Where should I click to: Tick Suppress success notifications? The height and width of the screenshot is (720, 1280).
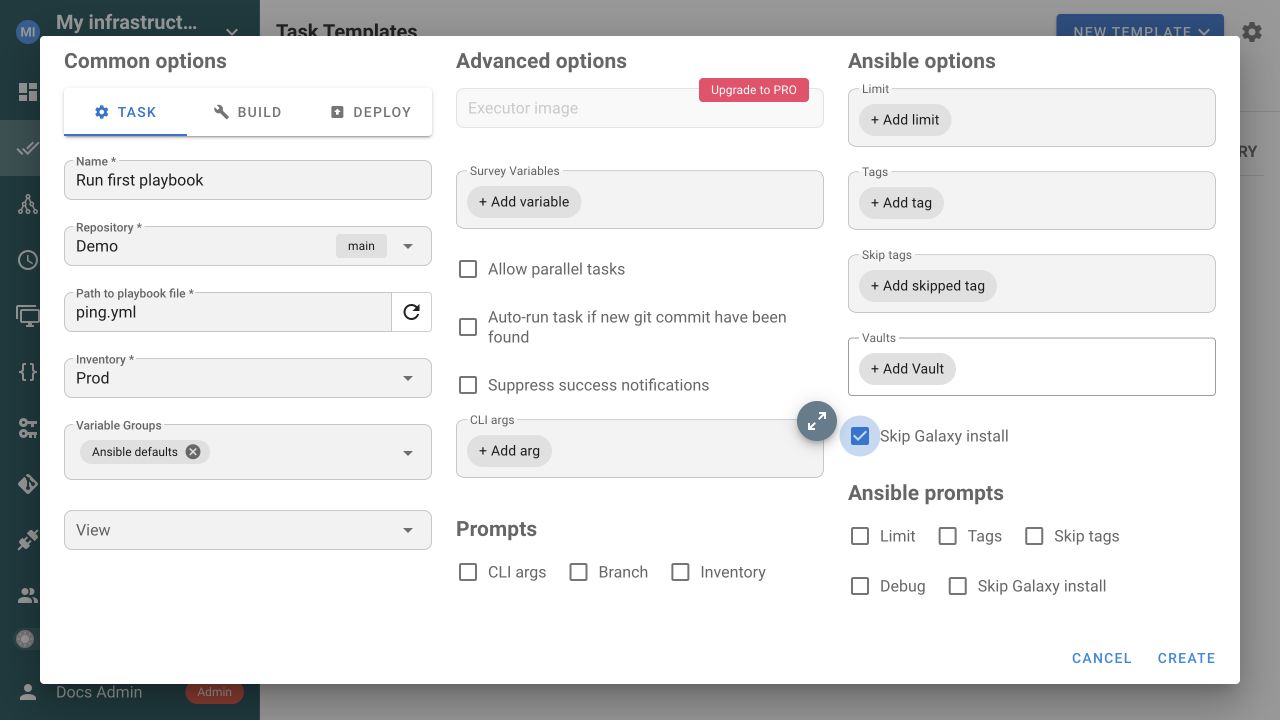click(x=468, y=385)
